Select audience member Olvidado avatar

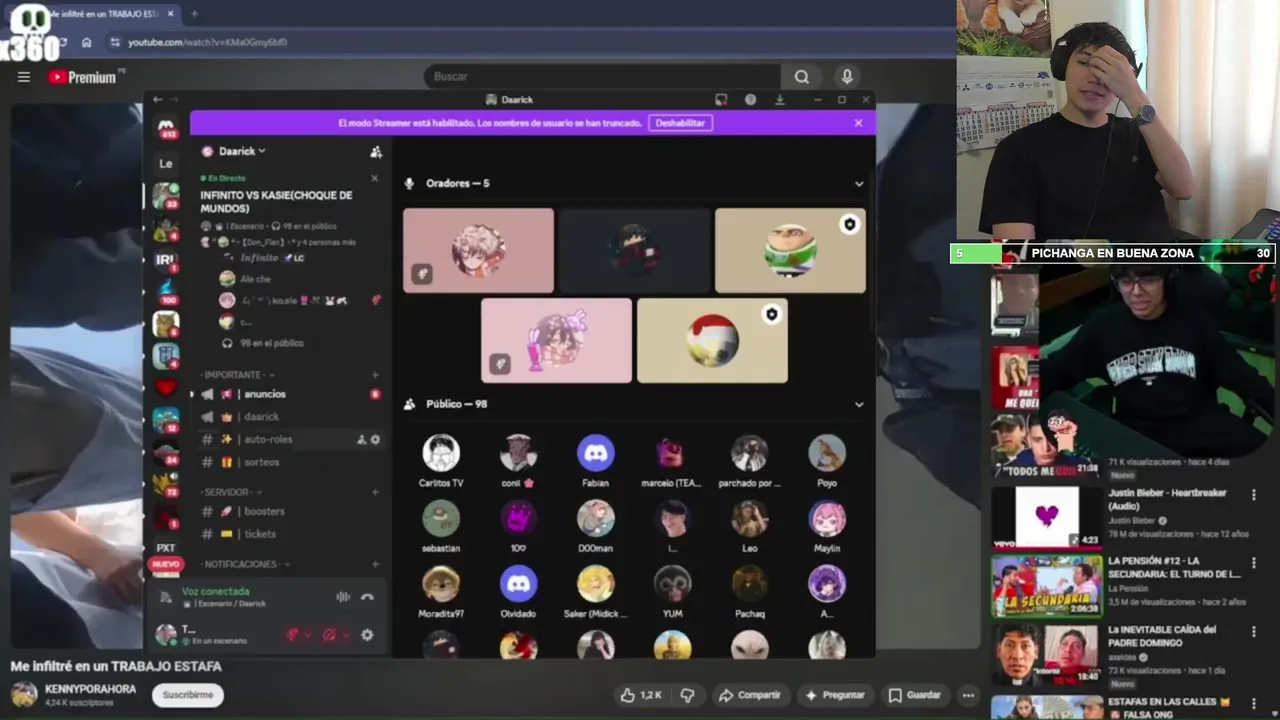(518, 584)
